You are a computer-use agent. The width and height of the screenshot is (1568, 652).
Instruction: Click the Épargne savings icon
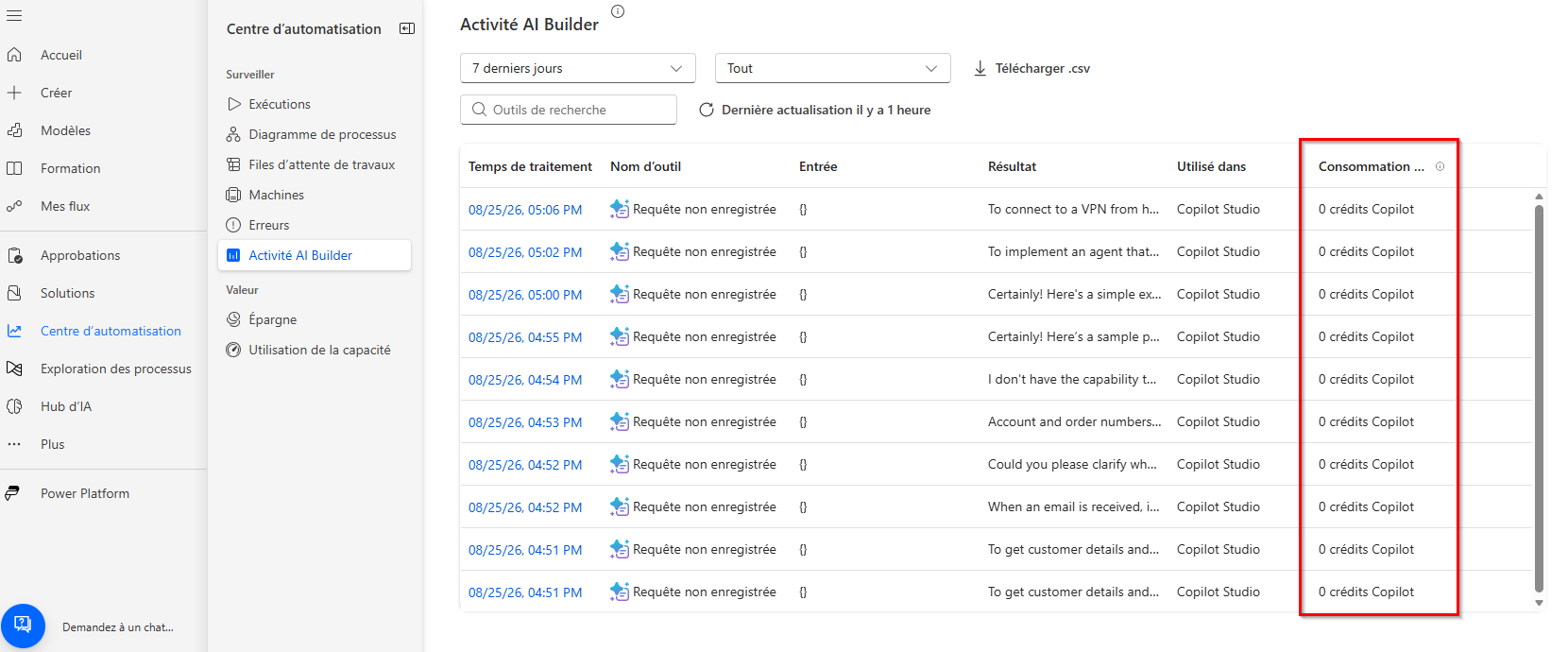pyautogui.click(x=233, y=319)
